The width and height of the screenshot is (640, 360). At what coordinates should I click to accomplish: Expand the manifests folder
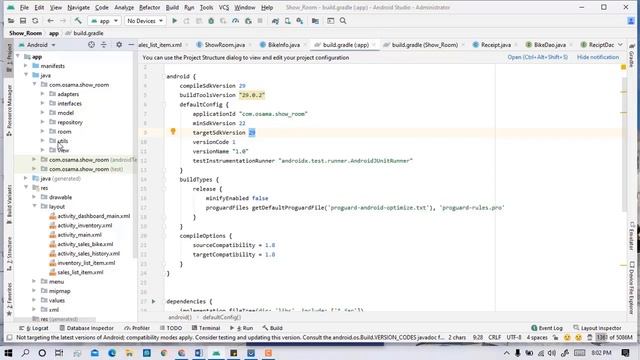[x=26, y=66]
